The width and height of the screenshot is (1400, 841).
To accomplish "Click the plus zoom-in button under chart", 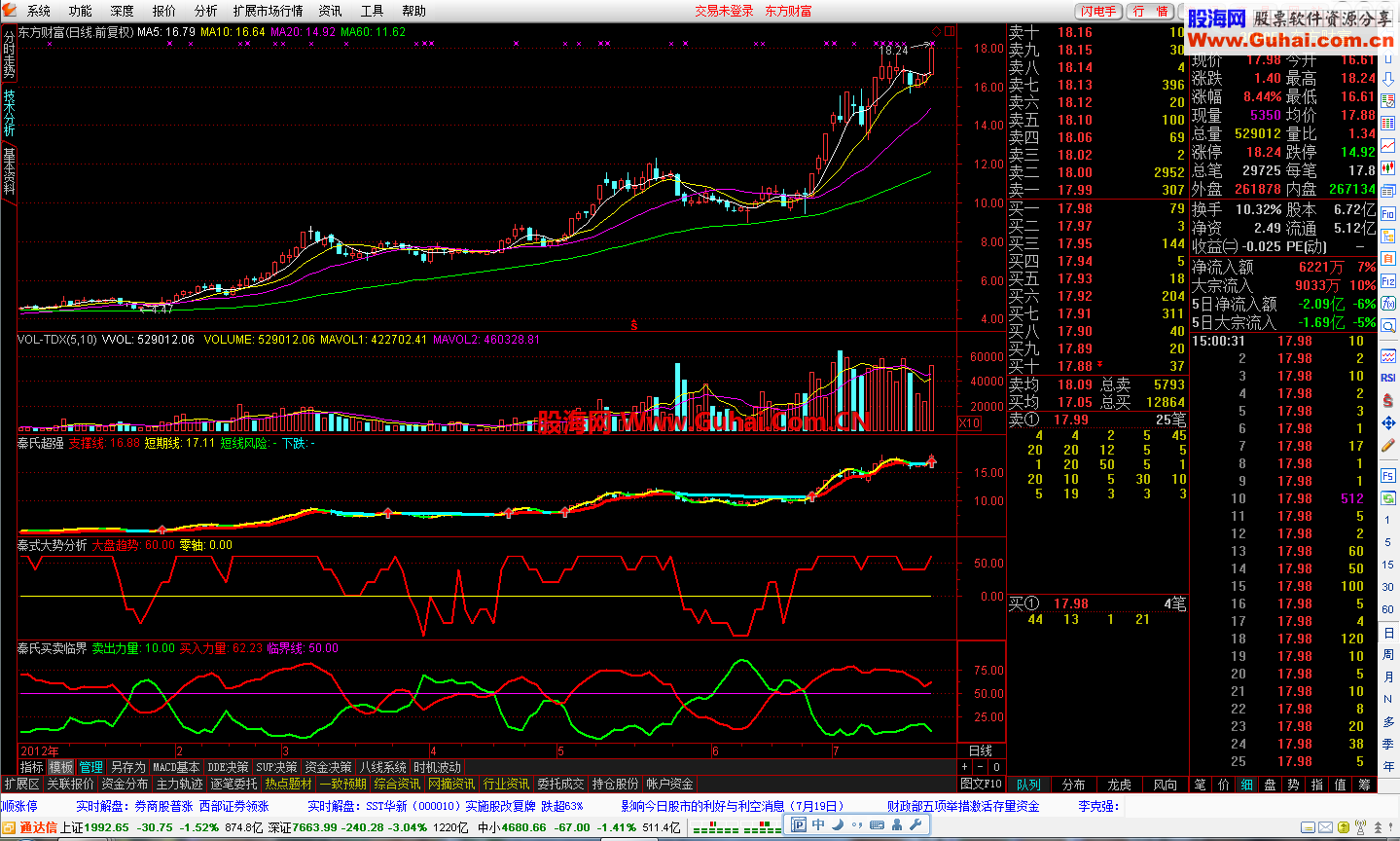I will tap(964, 767).
